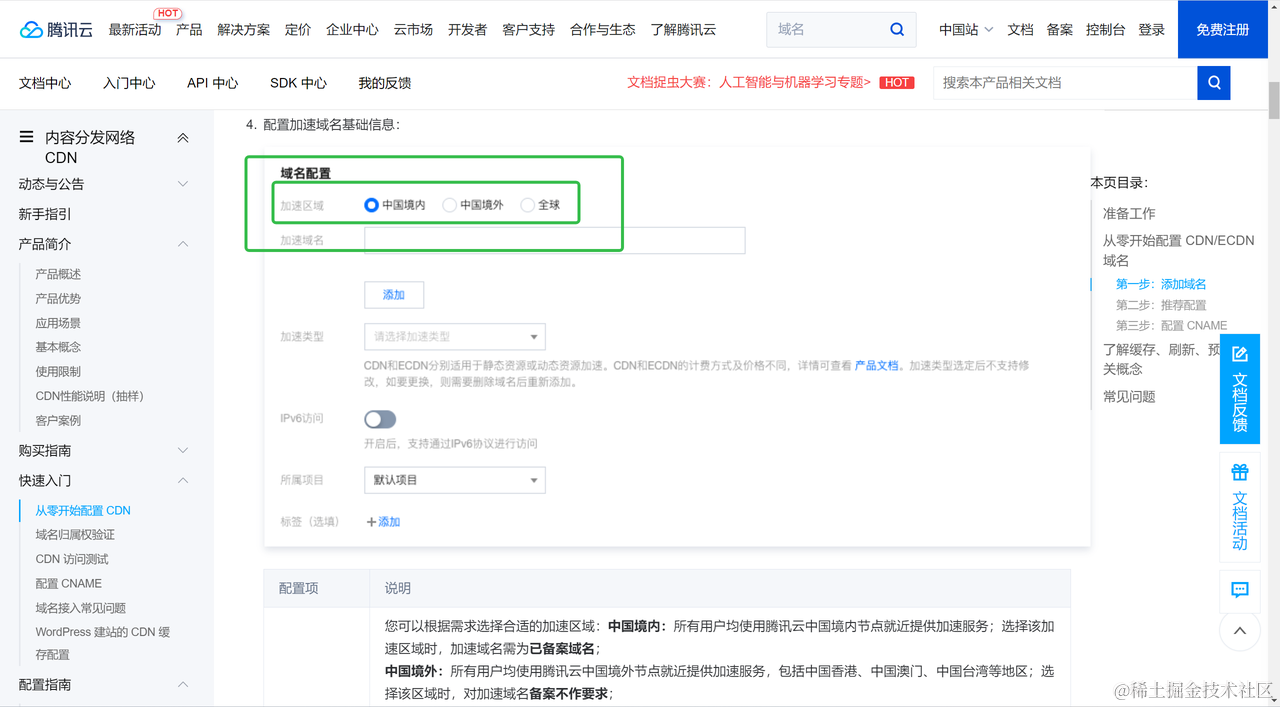Toggle the IPv6访问 switch
The width and height of the screenshot is (1280, 707).
380,419
